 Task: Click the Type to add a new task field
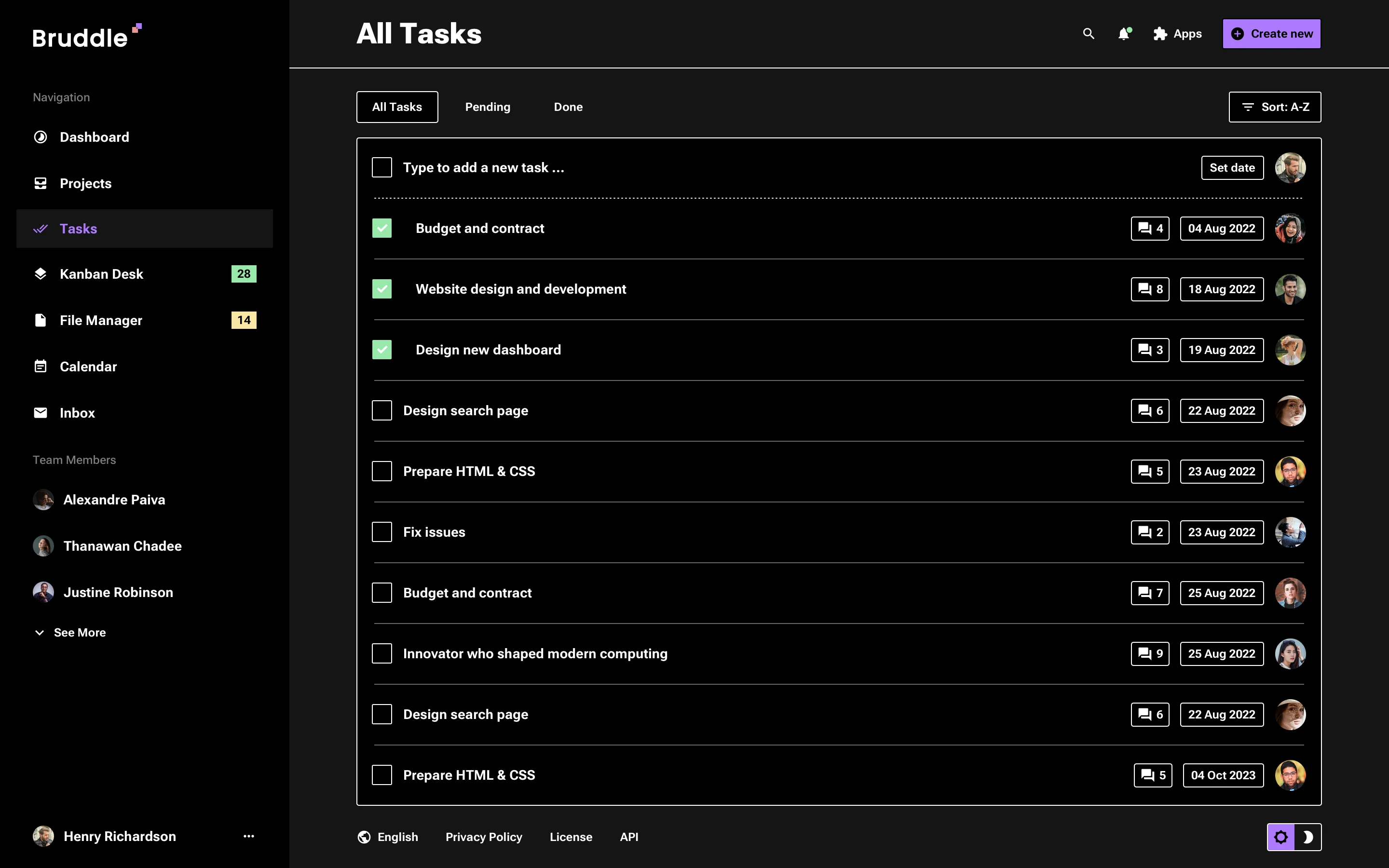(x=484, y=168)
